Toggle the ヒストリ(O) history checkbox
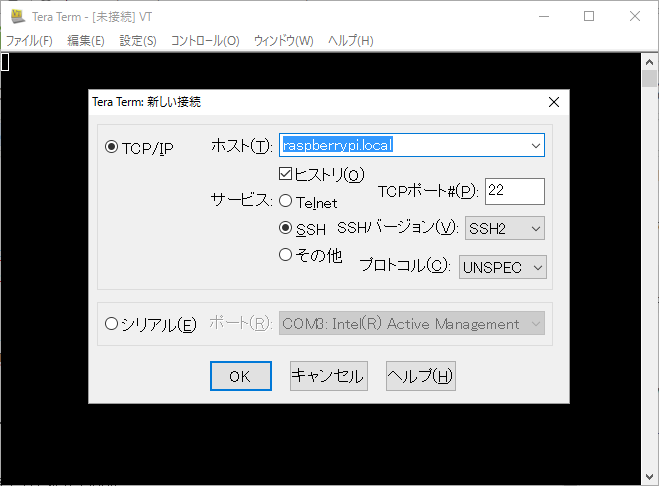Screen dimensions: 659x486 tap(285, 174)
